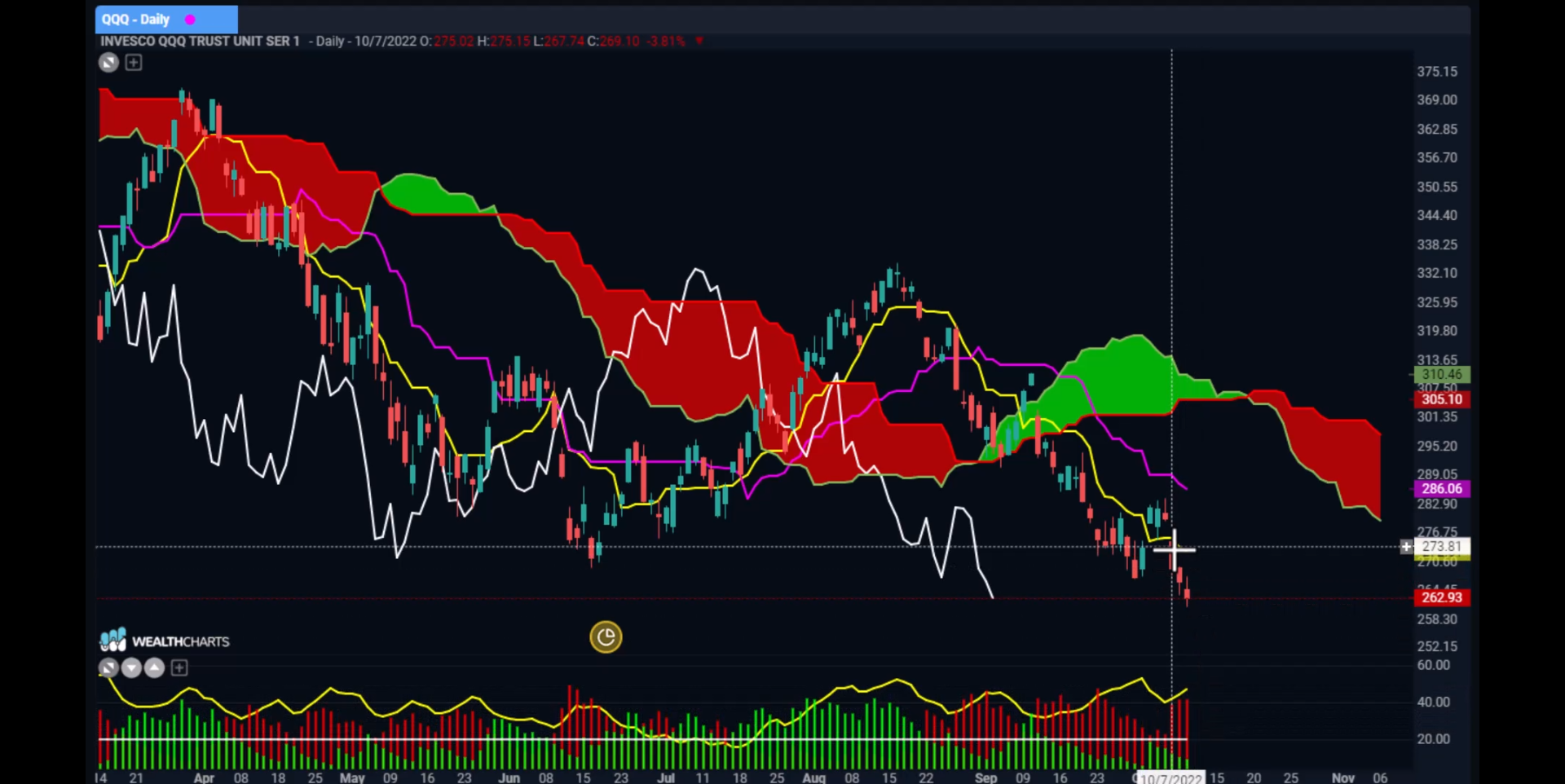Click the WealthCharts logo
Viewport: 1565px width, 784px height.
165,641
